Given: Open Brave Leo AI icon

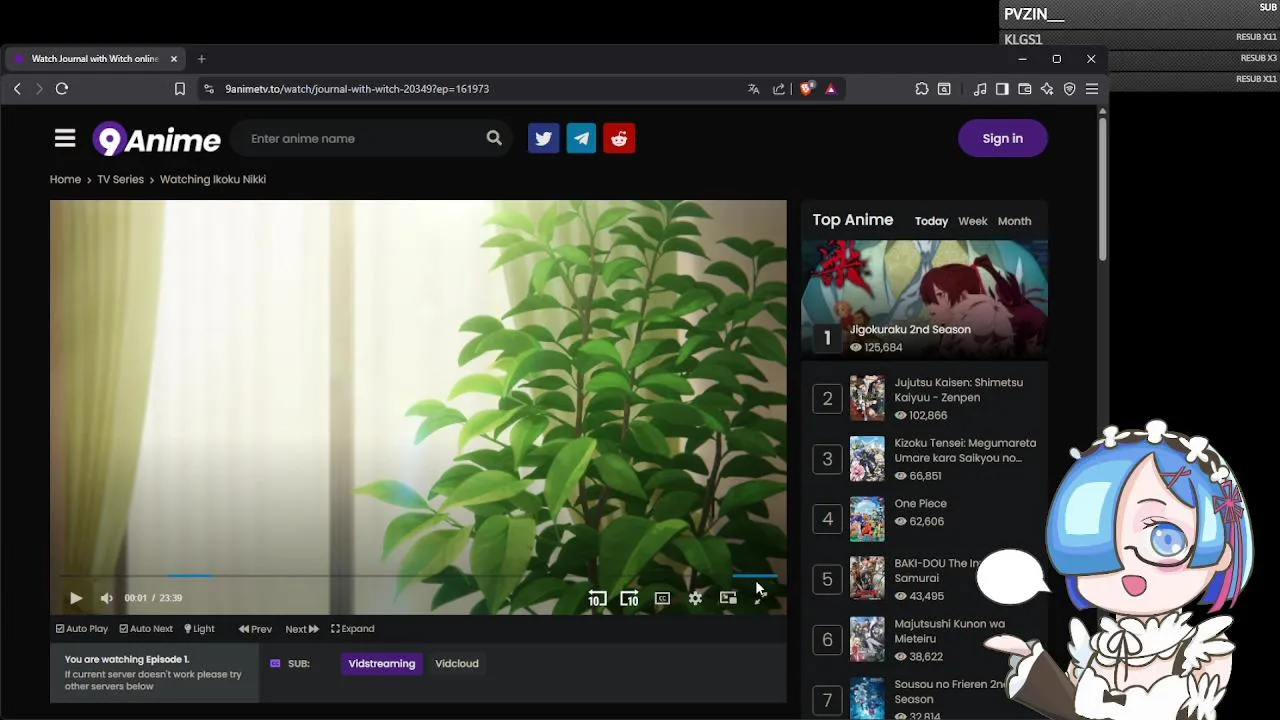Looking at the screenshot, I should click(1047, 89).
